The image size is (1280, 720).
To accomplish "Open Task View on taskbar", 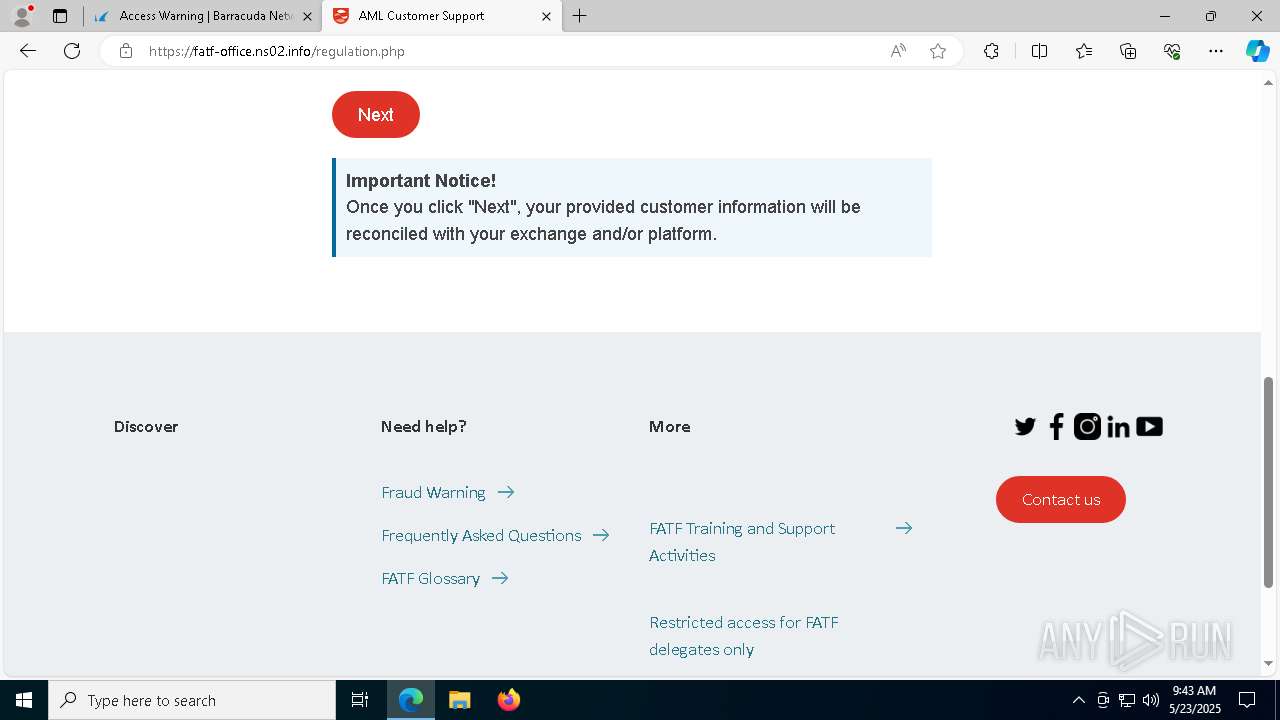I will point(360,700).
